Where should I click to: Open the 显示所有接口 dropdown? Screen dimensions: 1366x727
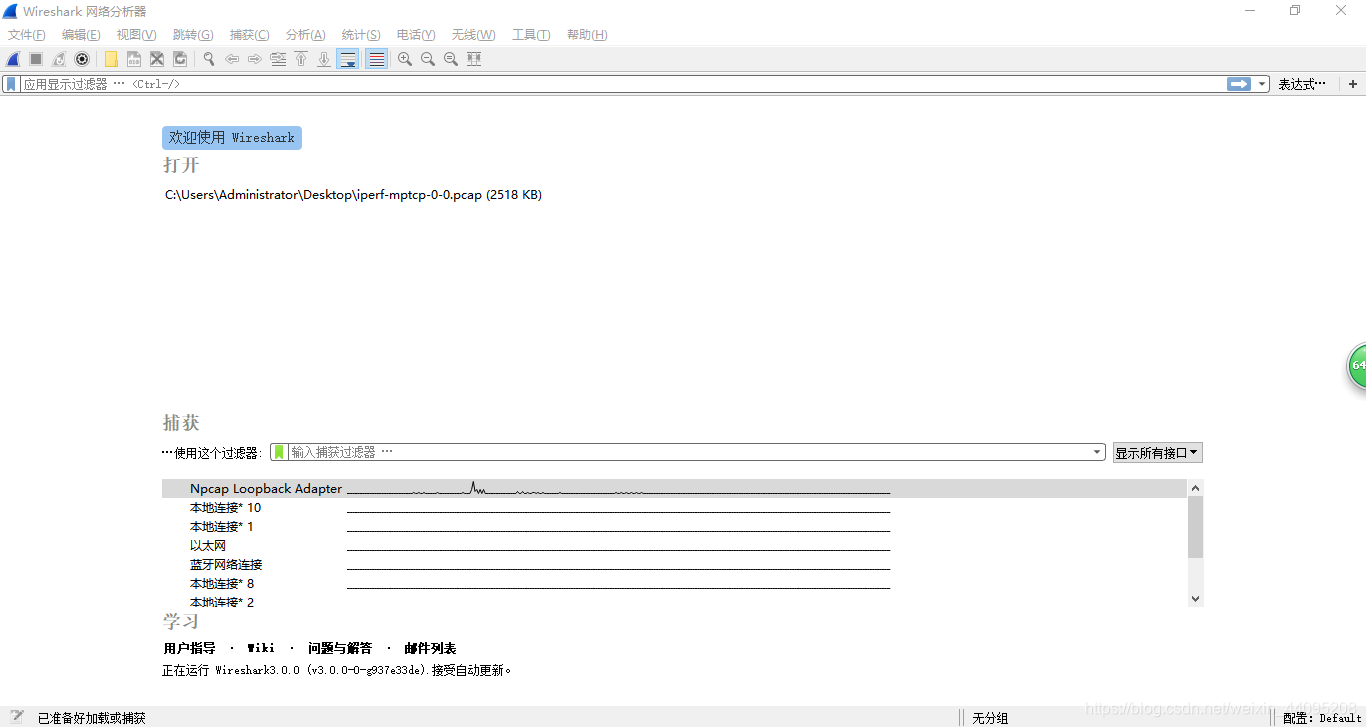point(1157,453)
